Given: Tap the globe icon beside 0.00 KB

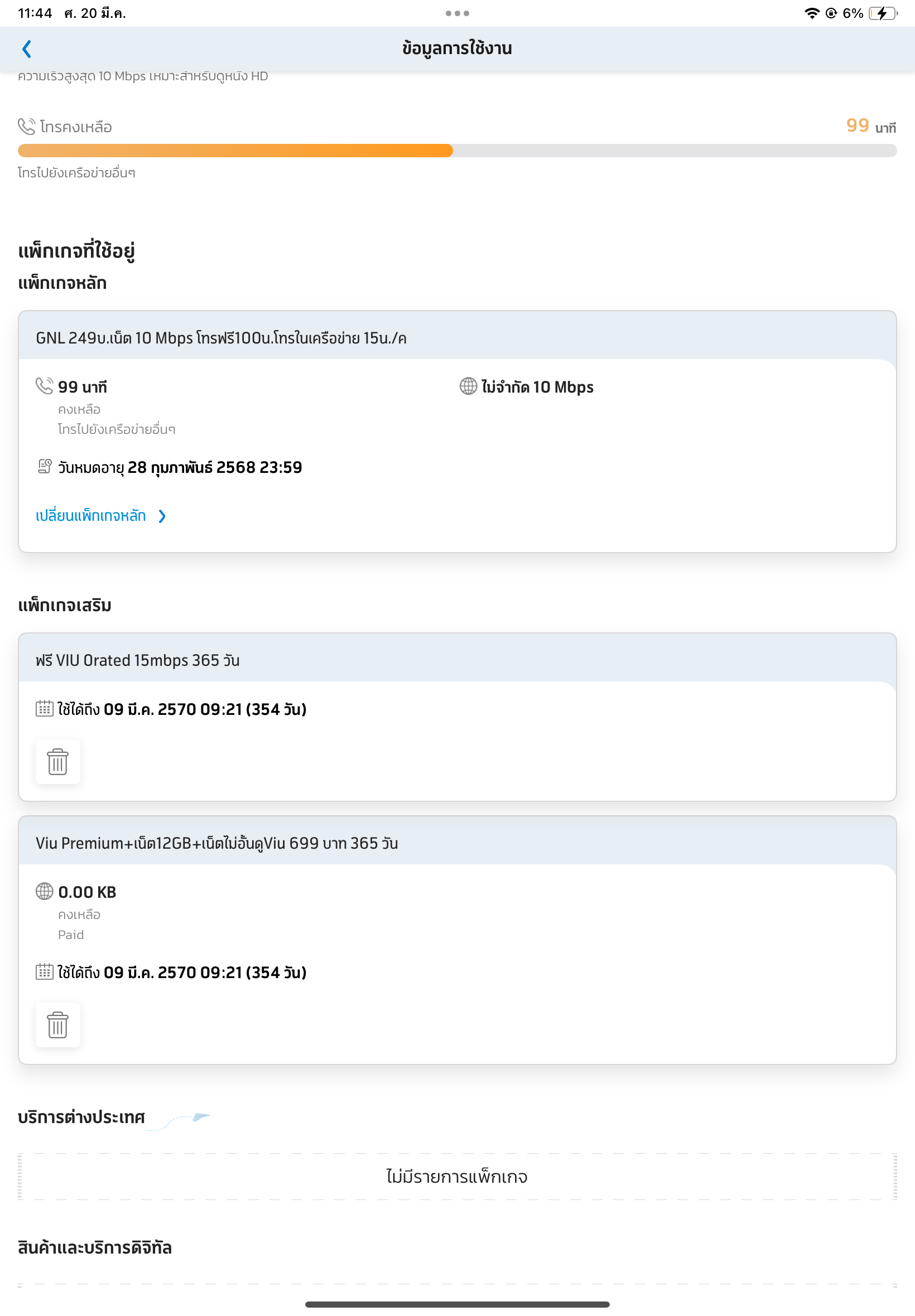Looking at the screenshot, I should click(45, 891).
